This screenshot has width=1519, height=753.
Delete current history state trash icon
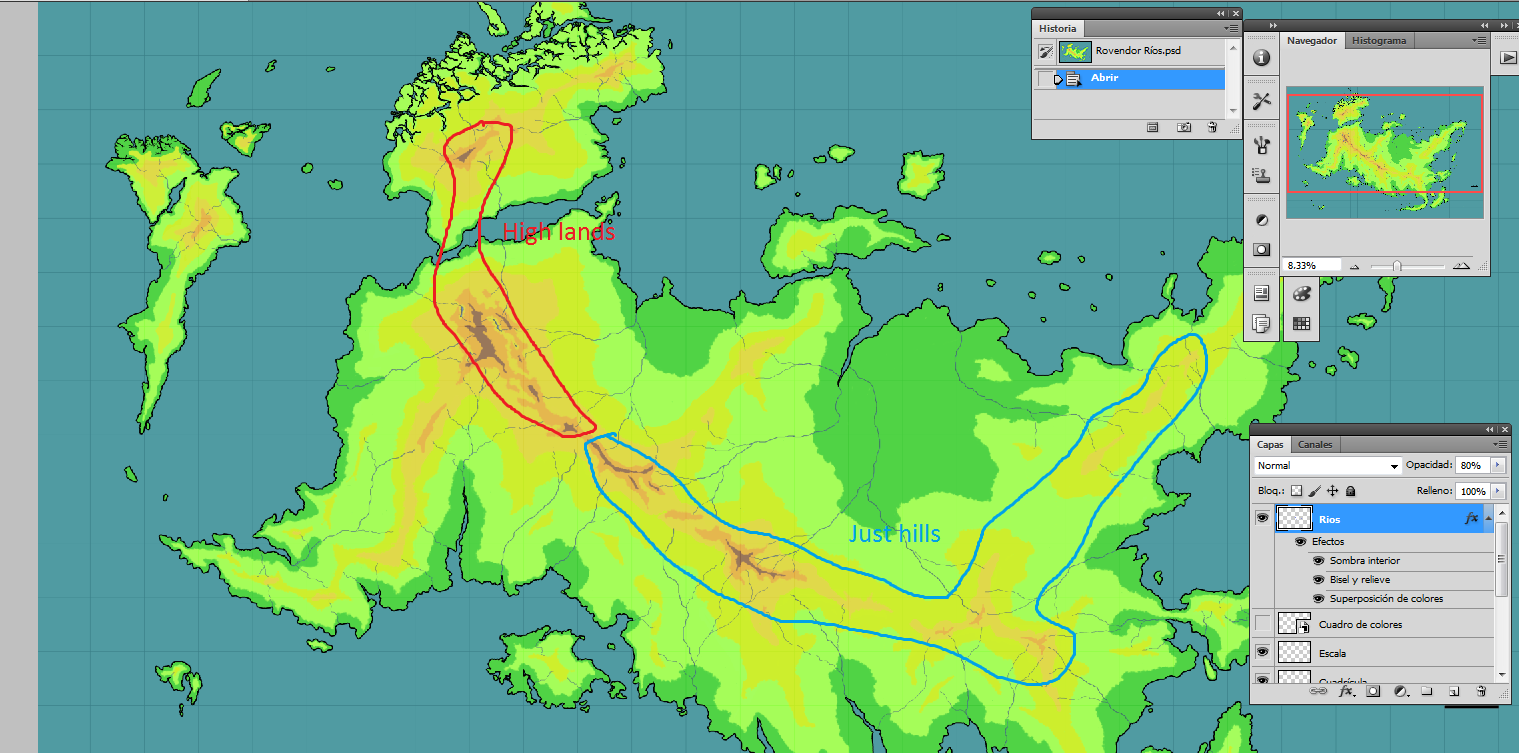[1212, 128]
